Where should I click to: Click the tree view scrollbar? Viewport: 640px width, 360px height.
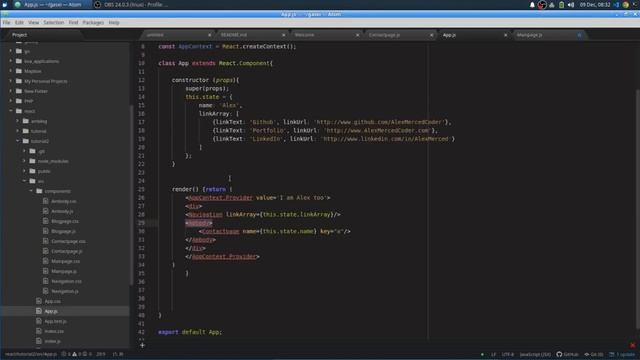[x=131, y=194]
